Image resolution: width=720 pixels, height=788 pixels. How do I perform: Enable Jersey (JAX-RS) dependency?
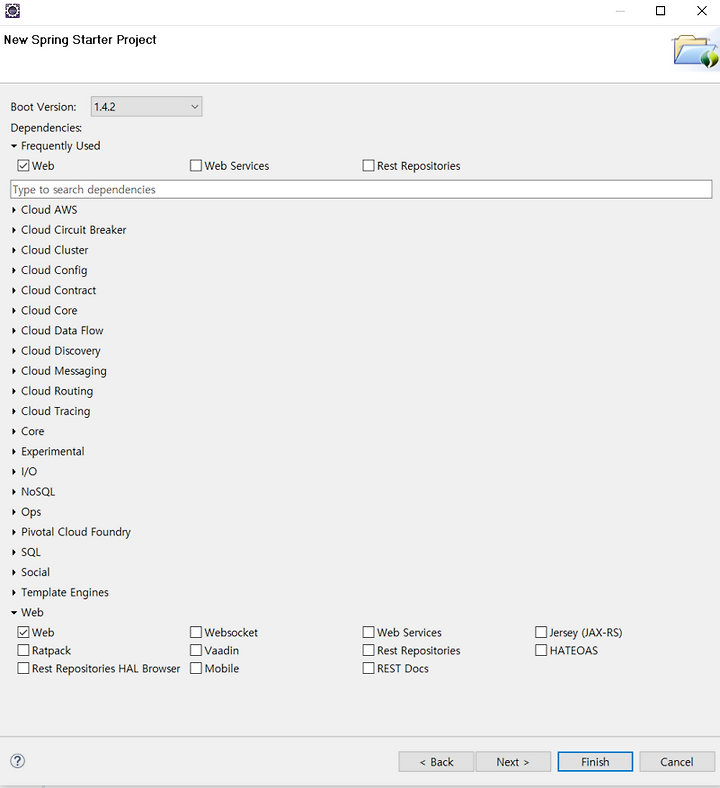[x=541, y=632]
